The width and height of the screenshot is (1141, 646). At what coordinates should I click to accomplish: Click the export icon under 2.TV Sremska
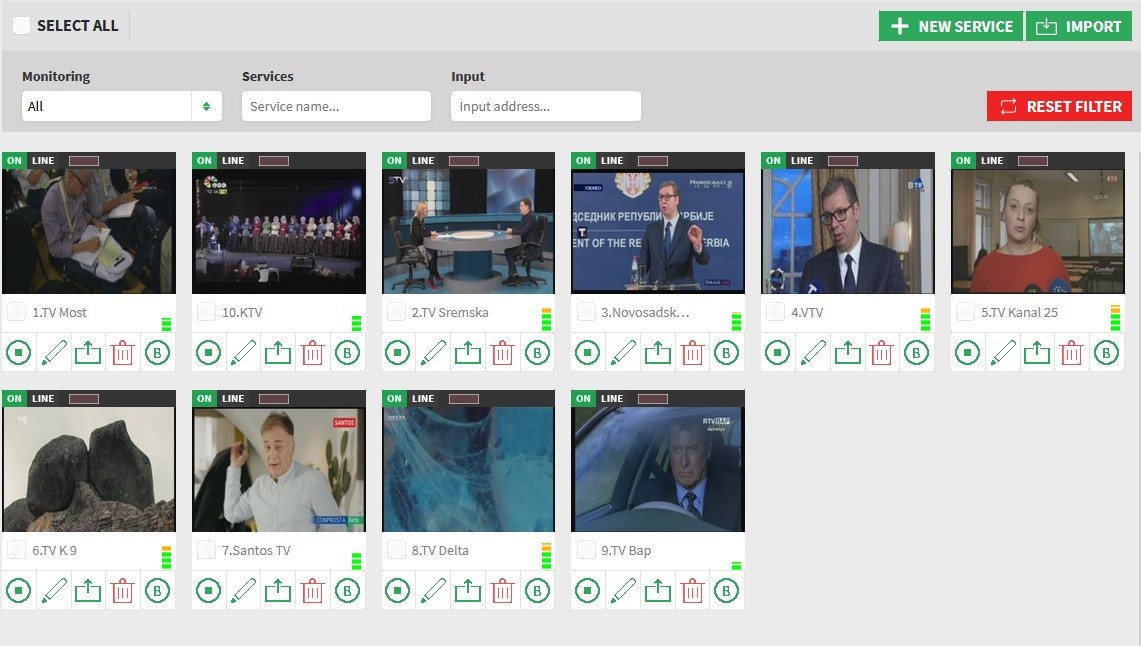[x=468, y=352]
